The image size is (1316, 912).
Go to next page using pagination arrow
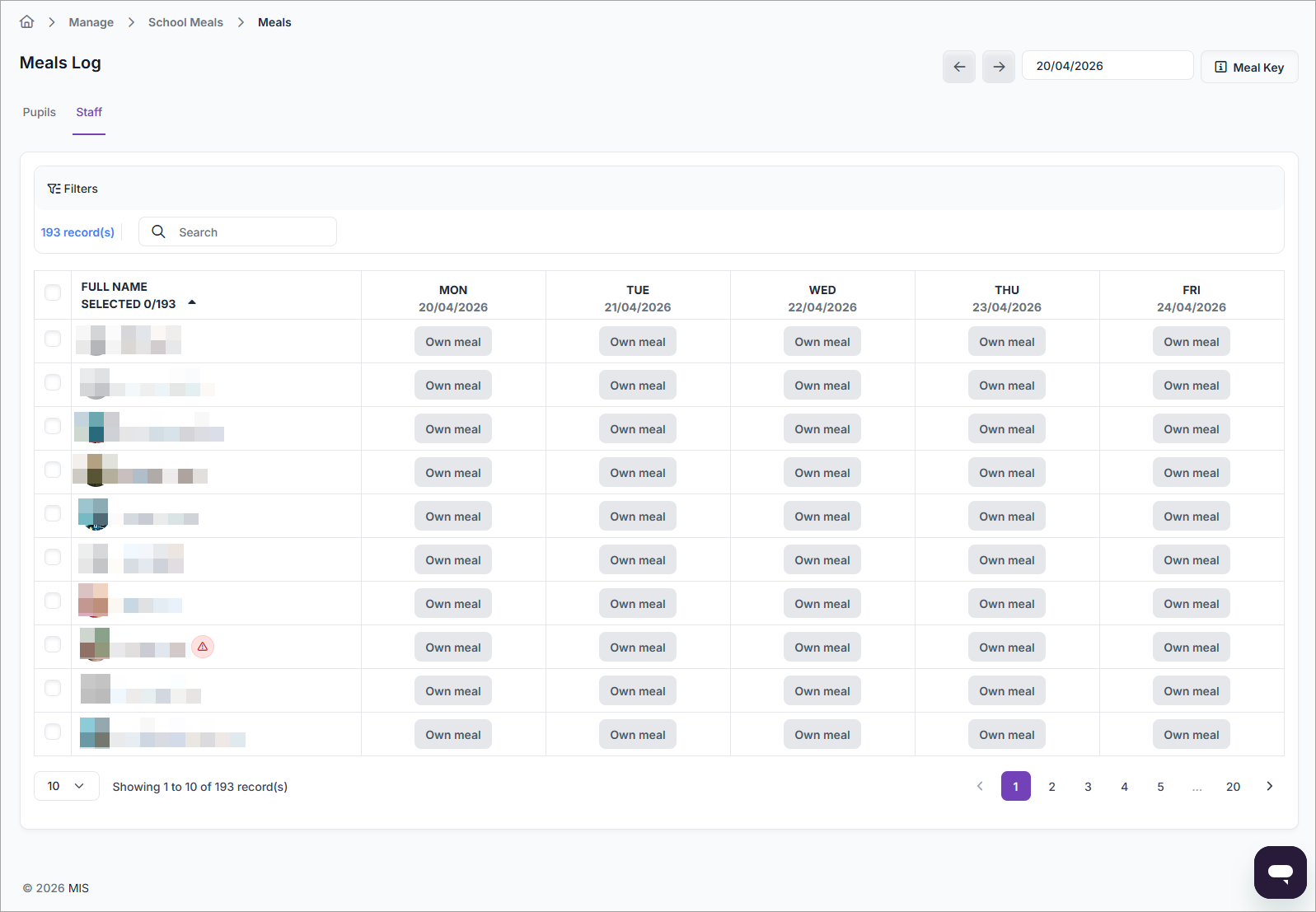[x=1269, y=786]
